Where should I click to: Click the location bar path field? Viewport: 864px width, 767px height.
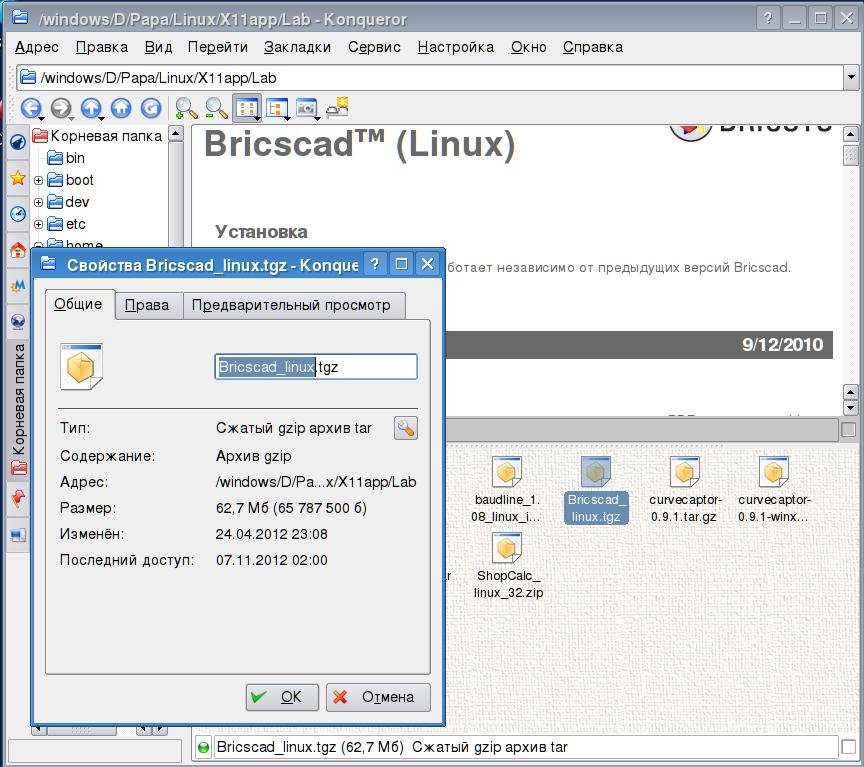[430, 78]
